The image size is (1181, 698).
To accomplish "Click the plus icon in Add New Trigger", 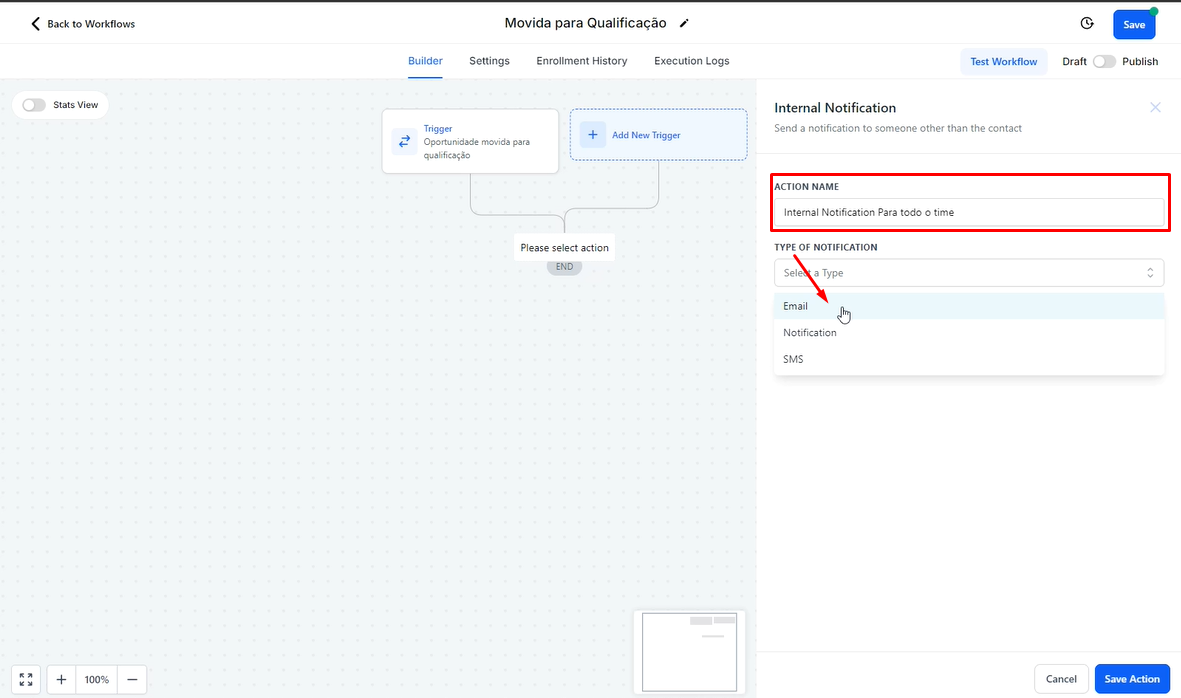I will coord(593,135).
